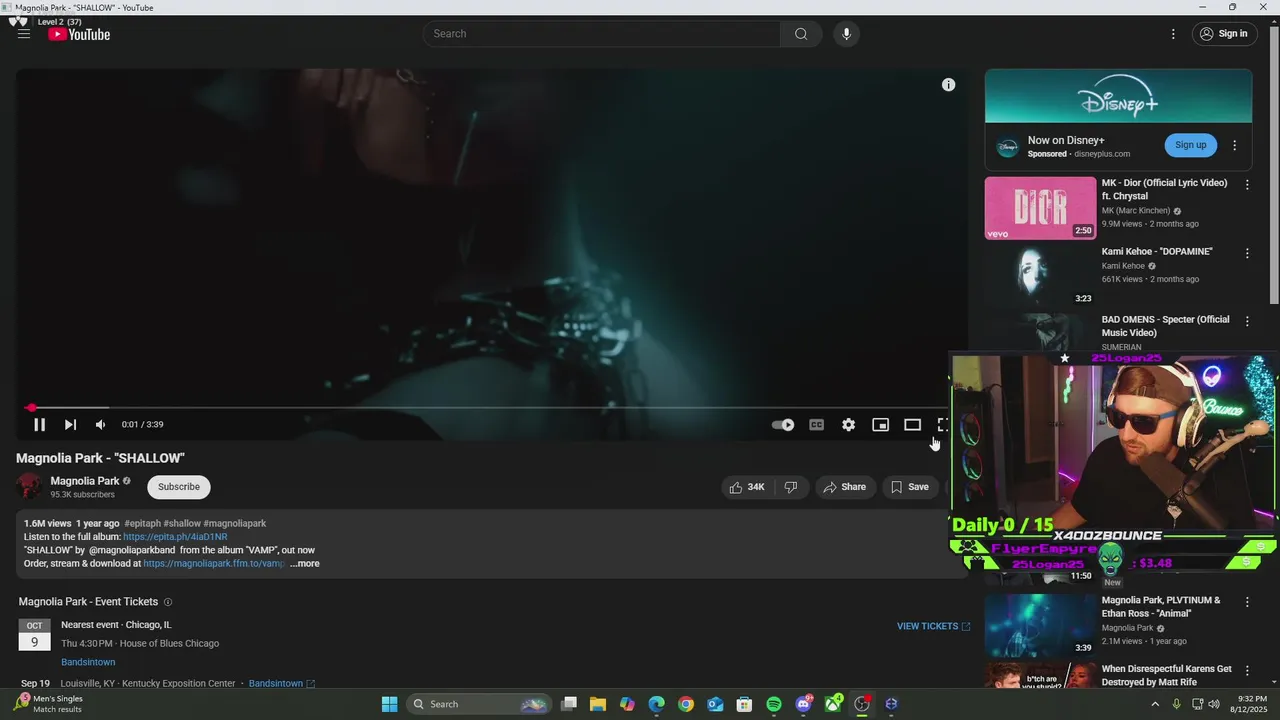Open clock showing 9:32 PM
This screenshot has width=1280, height=720.
1252,704
